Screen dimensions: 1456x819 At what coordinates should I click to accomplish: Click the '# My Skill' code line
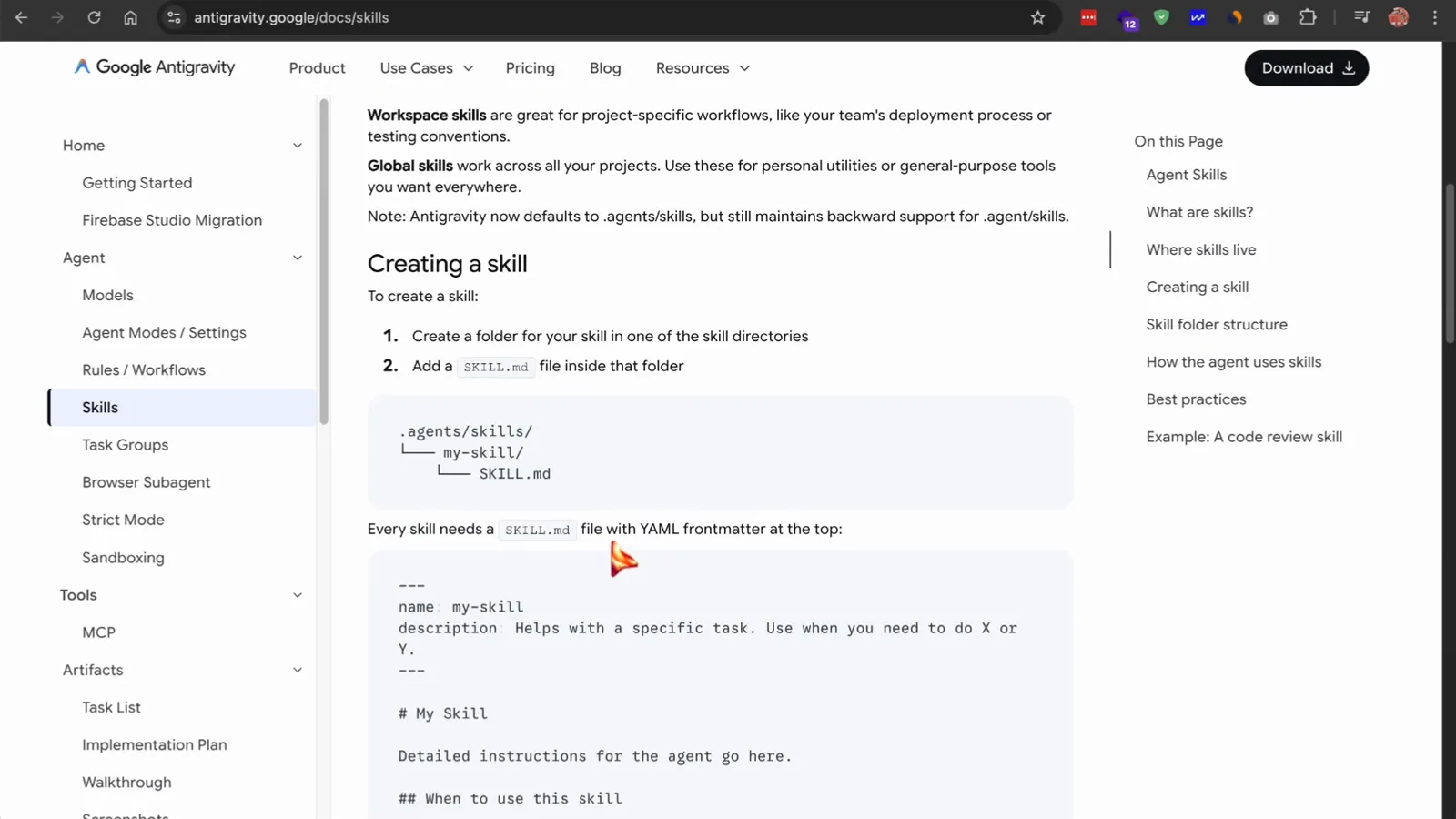pyautogui.click(x=442, y=713)
